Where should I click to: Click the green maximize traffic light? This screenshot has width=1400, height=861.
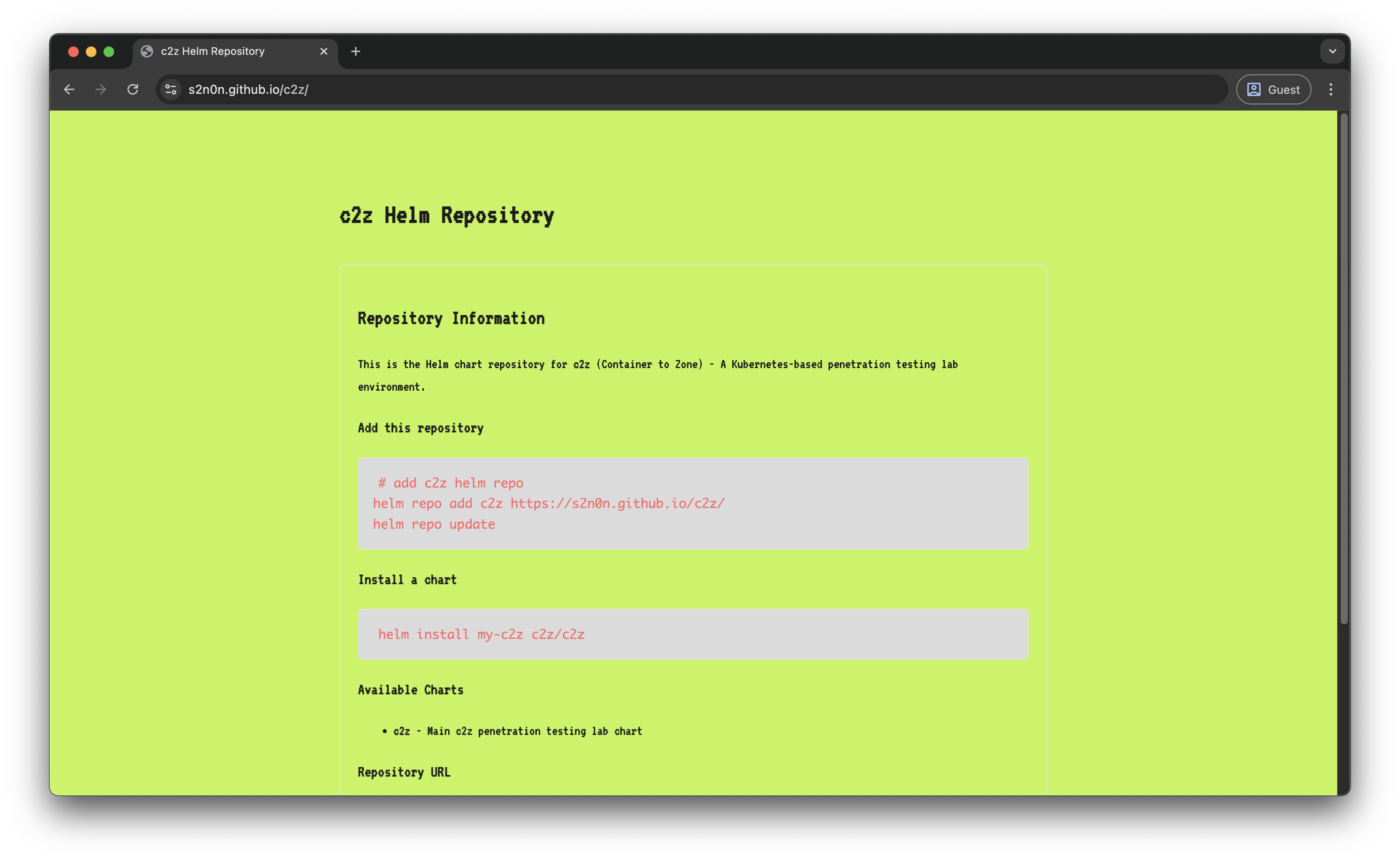109,51
